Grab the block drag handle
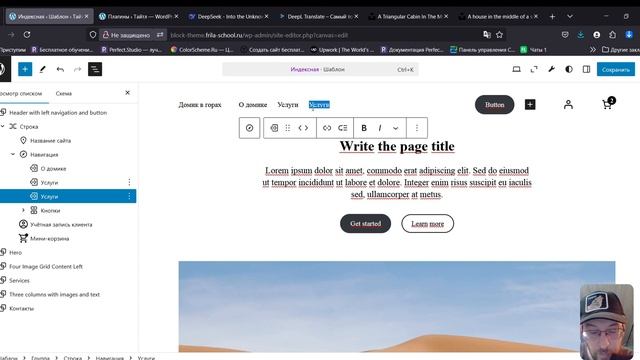Screen dimensions: 640x360 pyautogui.click(x=288, y=128)
